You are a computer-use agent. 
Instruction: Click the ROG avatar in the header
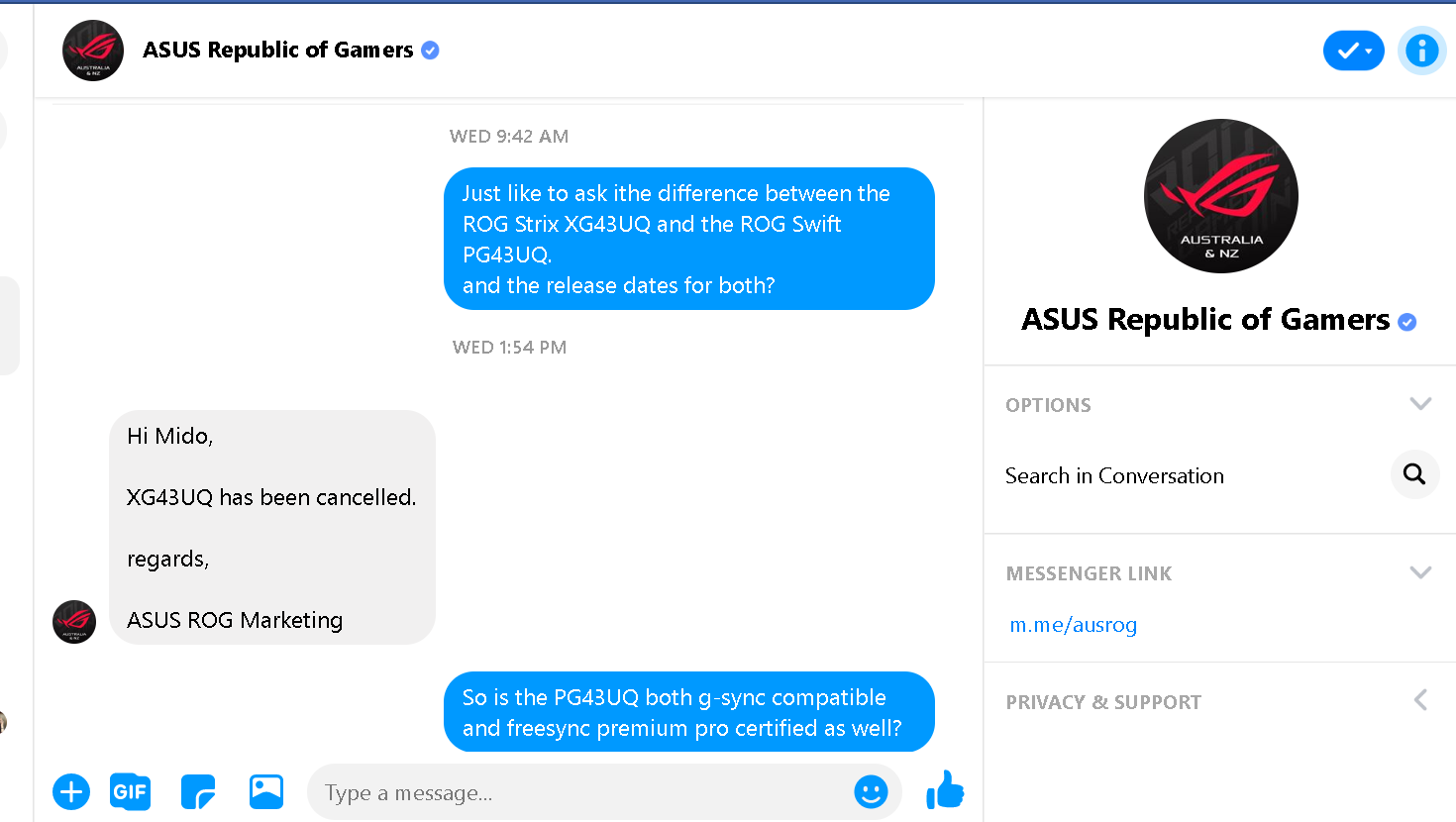pos(93,51)
